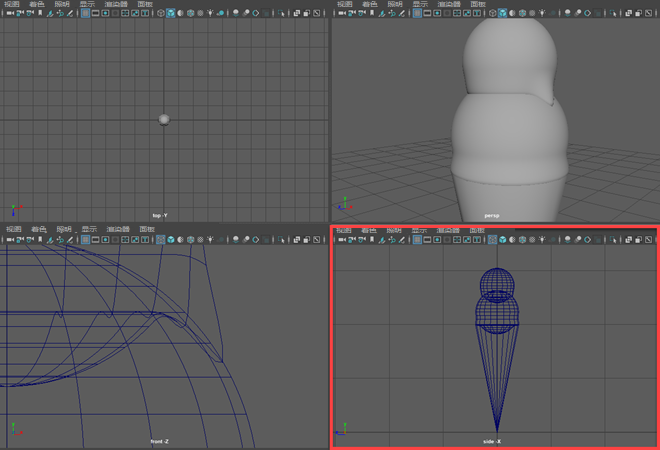
Task: Click Lock Camera in front view toolbar
Action: 20,240
